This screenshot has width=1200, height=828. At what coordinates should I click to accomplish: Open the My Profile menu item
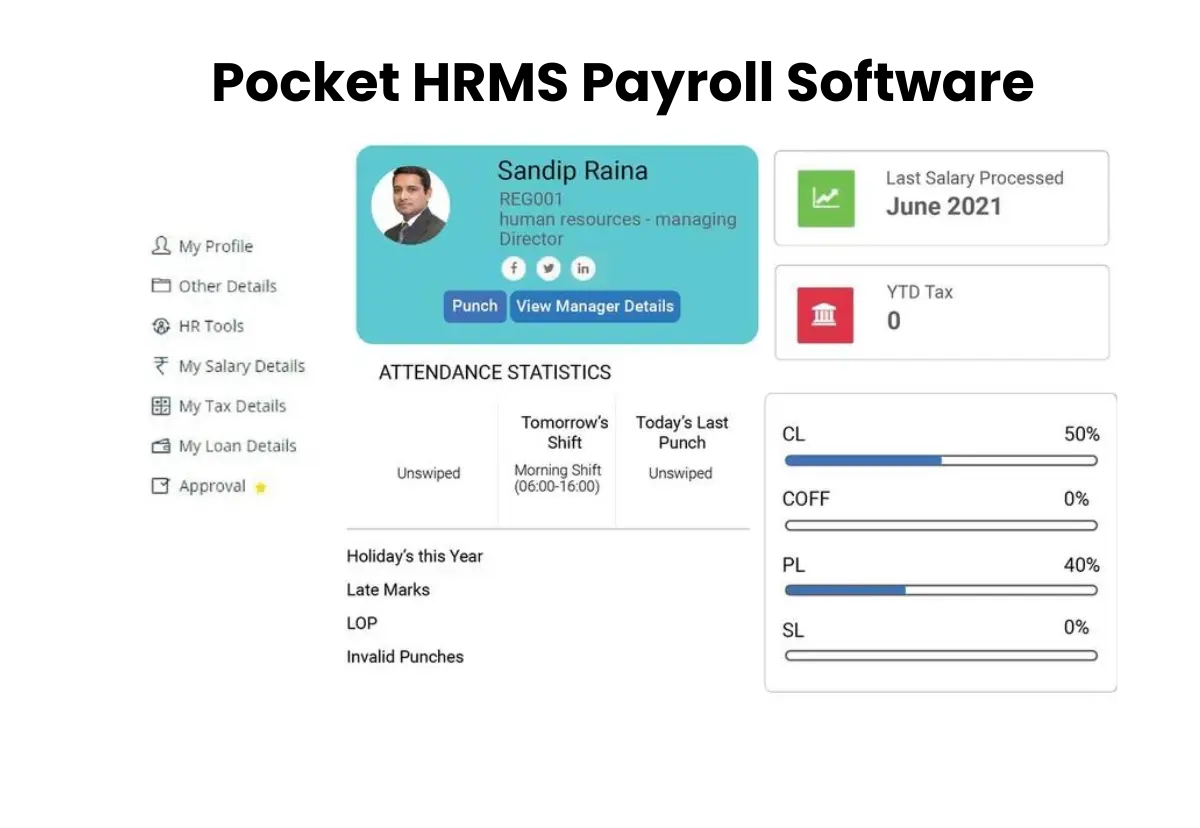[x=202, y=246]
